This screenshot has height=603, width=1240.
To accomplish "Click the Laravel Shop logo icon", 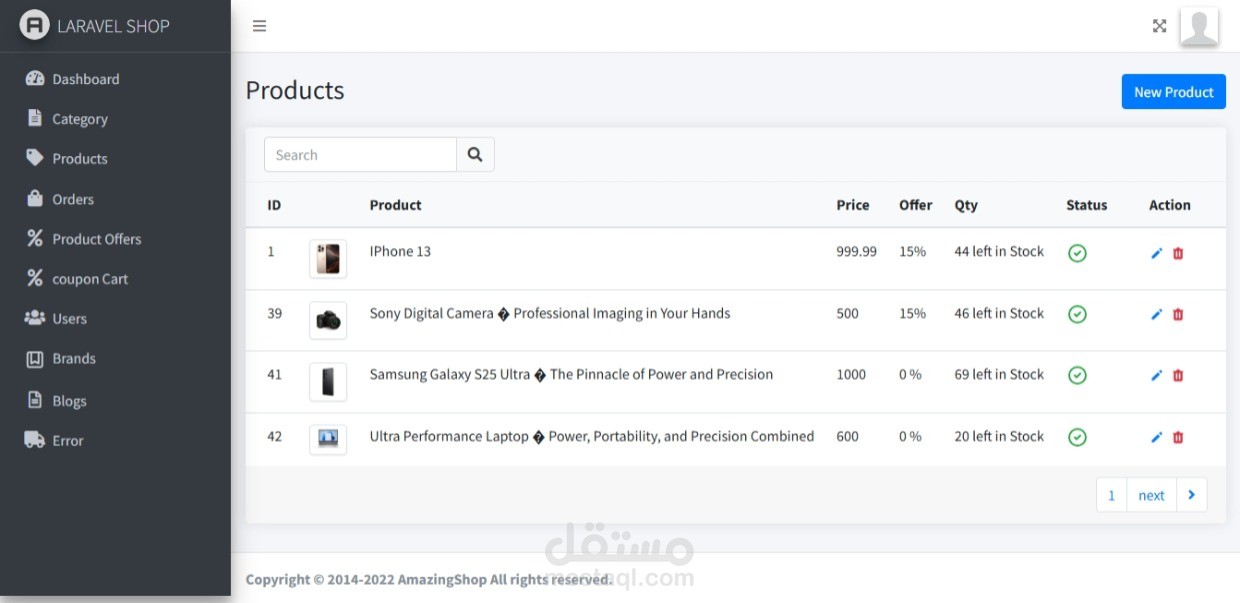I will [34, 26].
